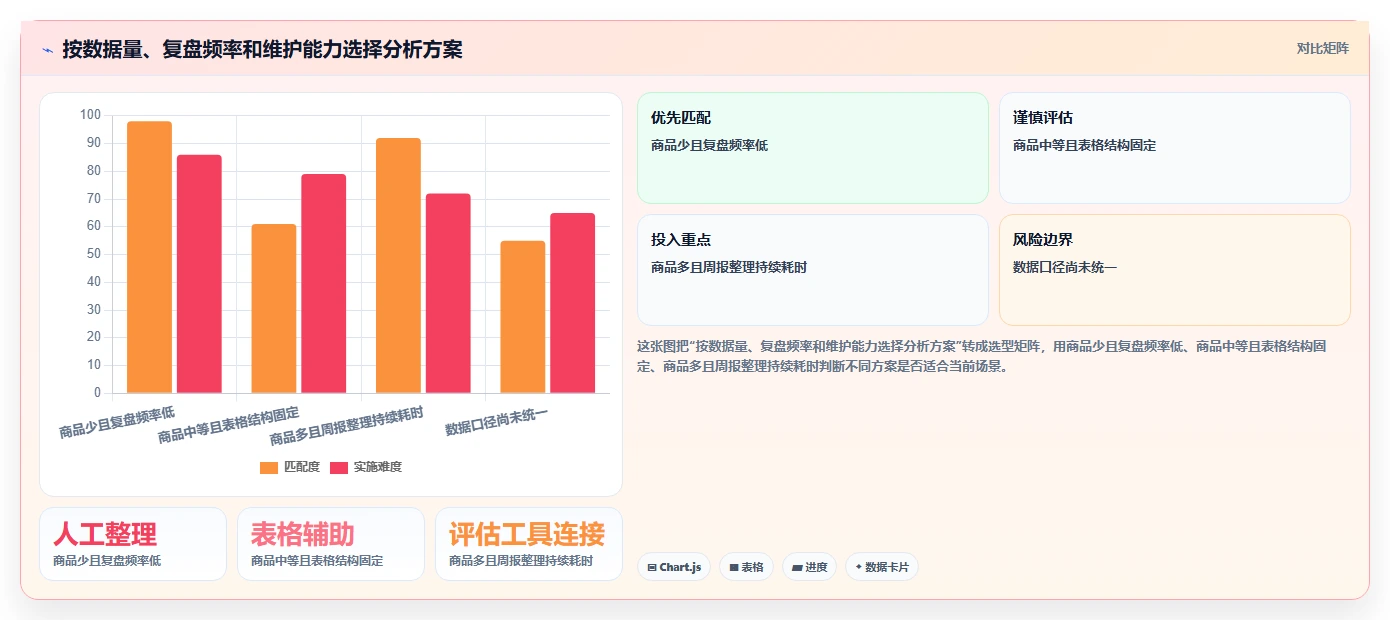
Task: Toggle the 匹配度 legend orange swatch
Action: point(269,467)
